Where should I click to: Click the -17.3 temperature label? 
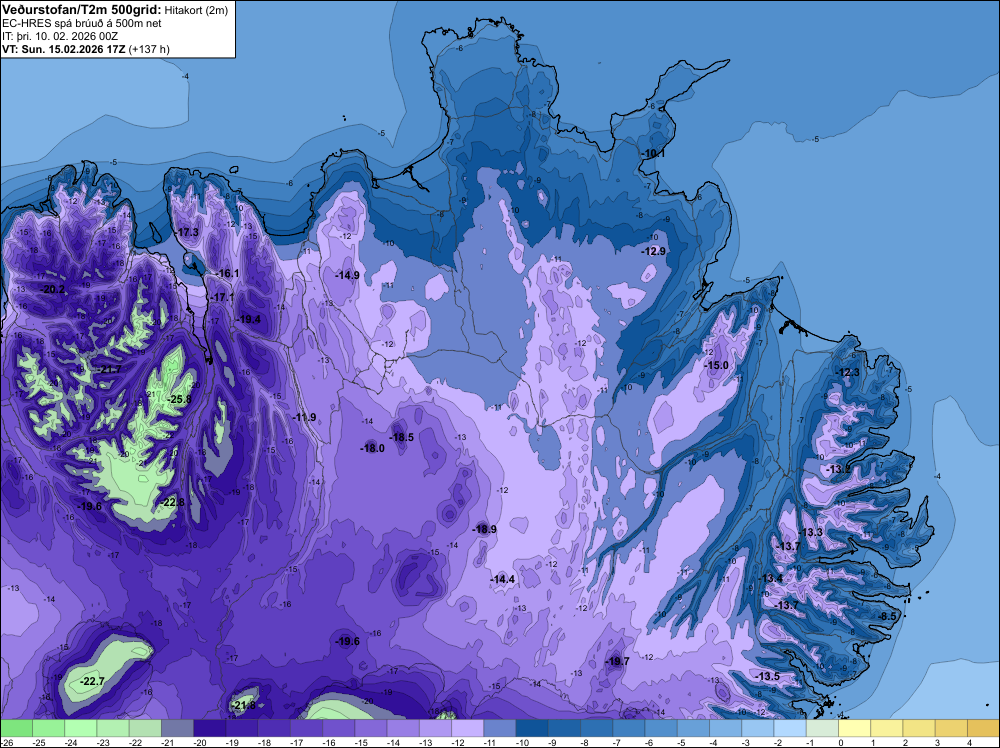click(188, 232)
